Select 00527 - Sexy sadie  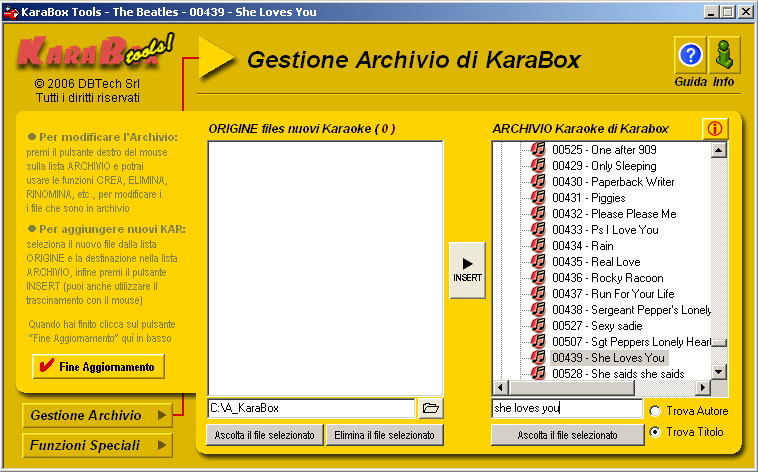(x=597, y=325)
